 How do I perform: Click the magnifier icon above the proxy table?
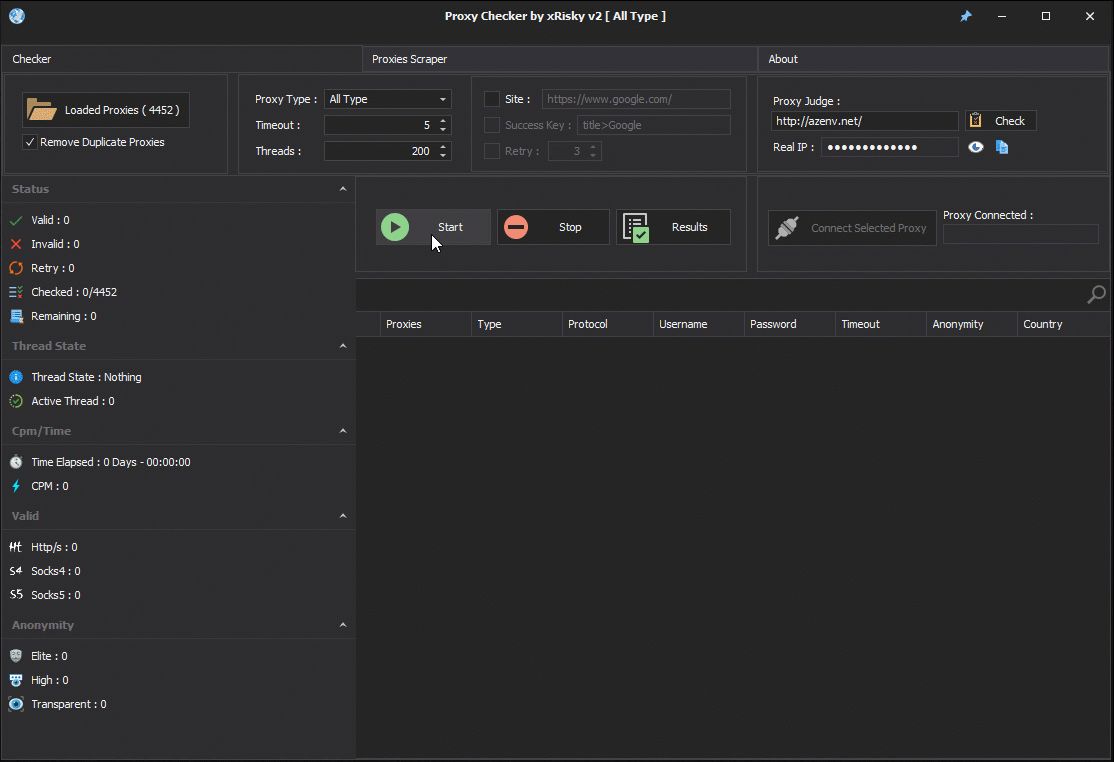[x=1096, y=294]
